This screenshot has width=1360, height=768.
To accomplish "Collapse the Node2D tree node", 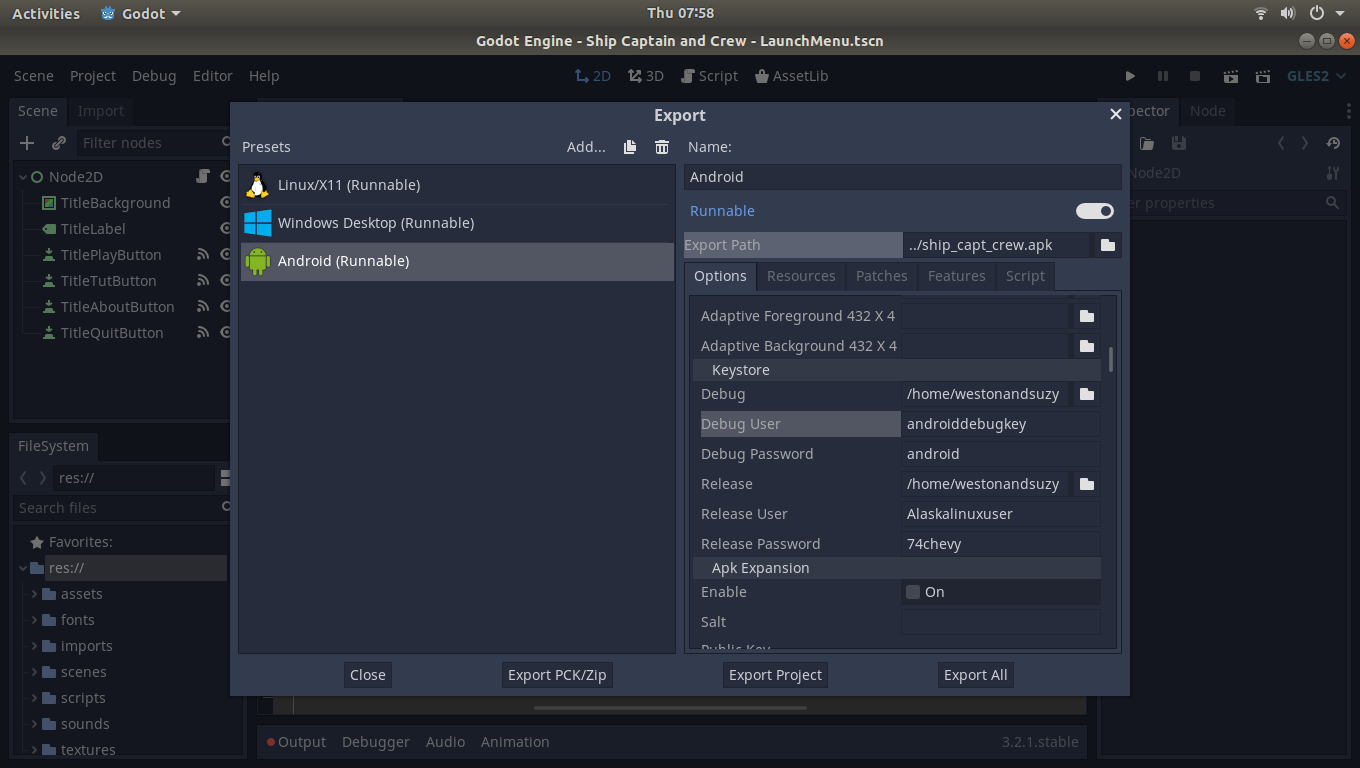I will (22, 177).
